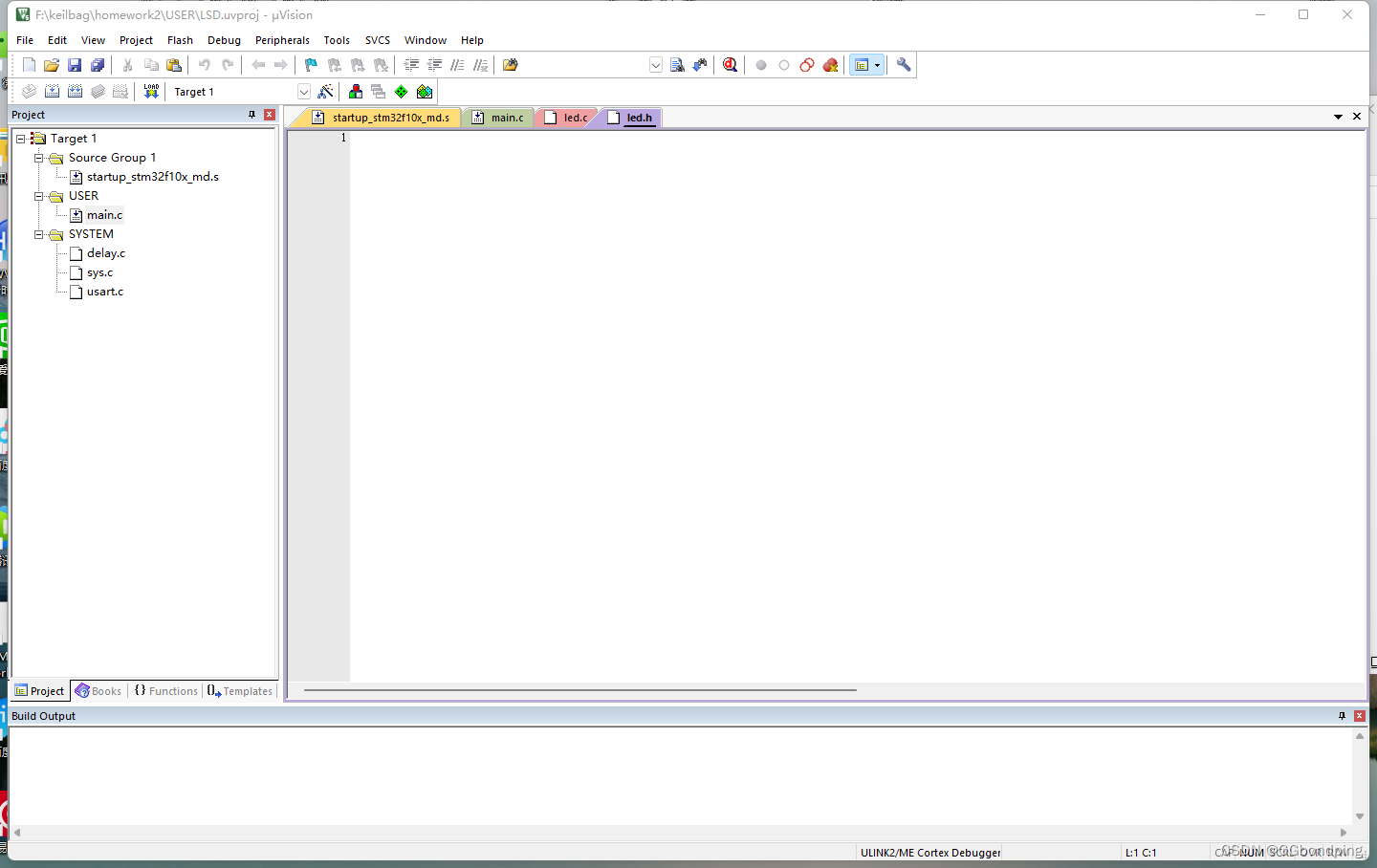The width and height of the screenshot is (1377, 868).
Task: Switch to the led.c editor tab
Action: click(x=567, y=118)
